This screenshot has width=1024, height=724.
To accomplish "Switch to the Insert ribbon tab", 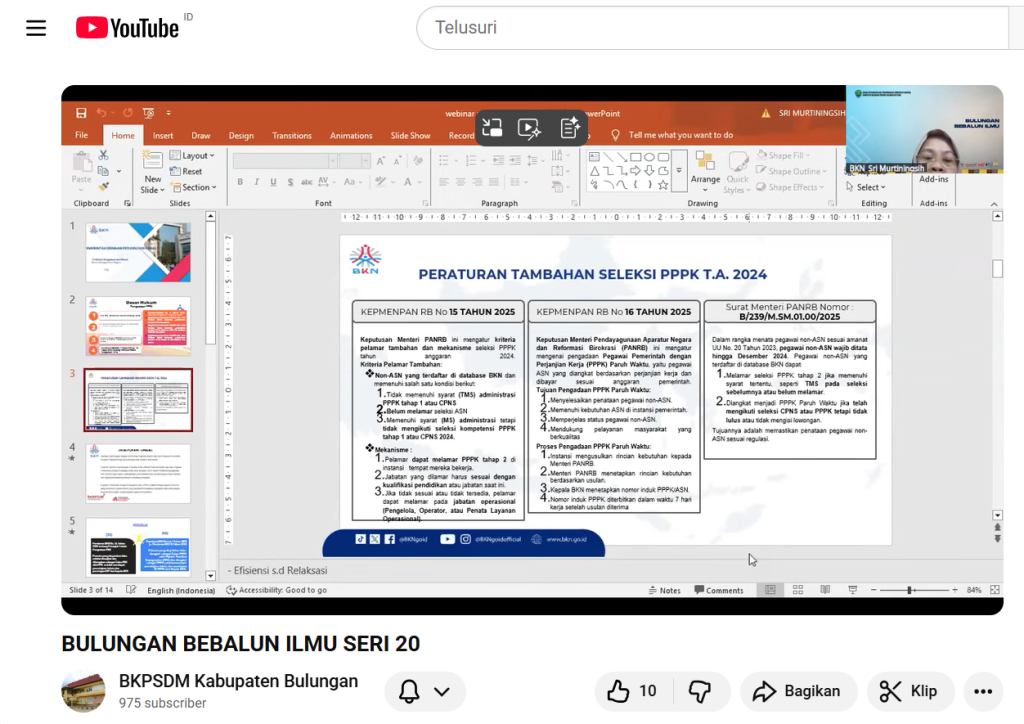I will (163, 136).
